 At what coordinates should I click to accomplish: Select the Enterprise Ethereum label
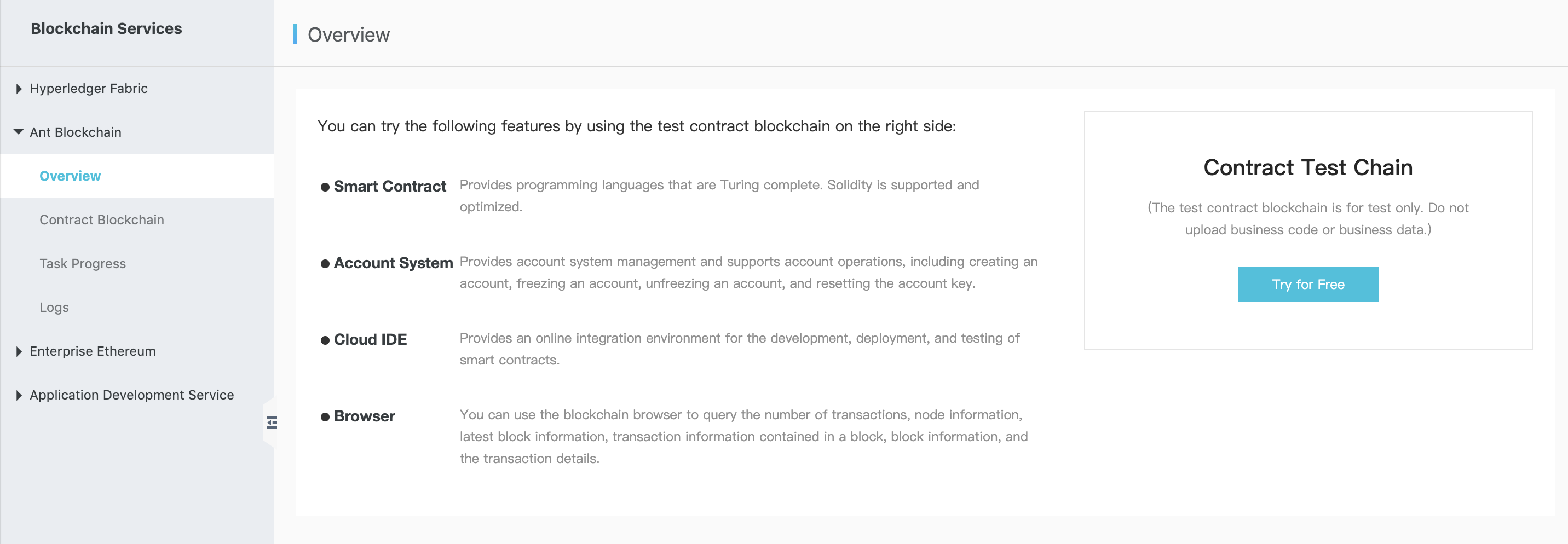tap(93, 351)
